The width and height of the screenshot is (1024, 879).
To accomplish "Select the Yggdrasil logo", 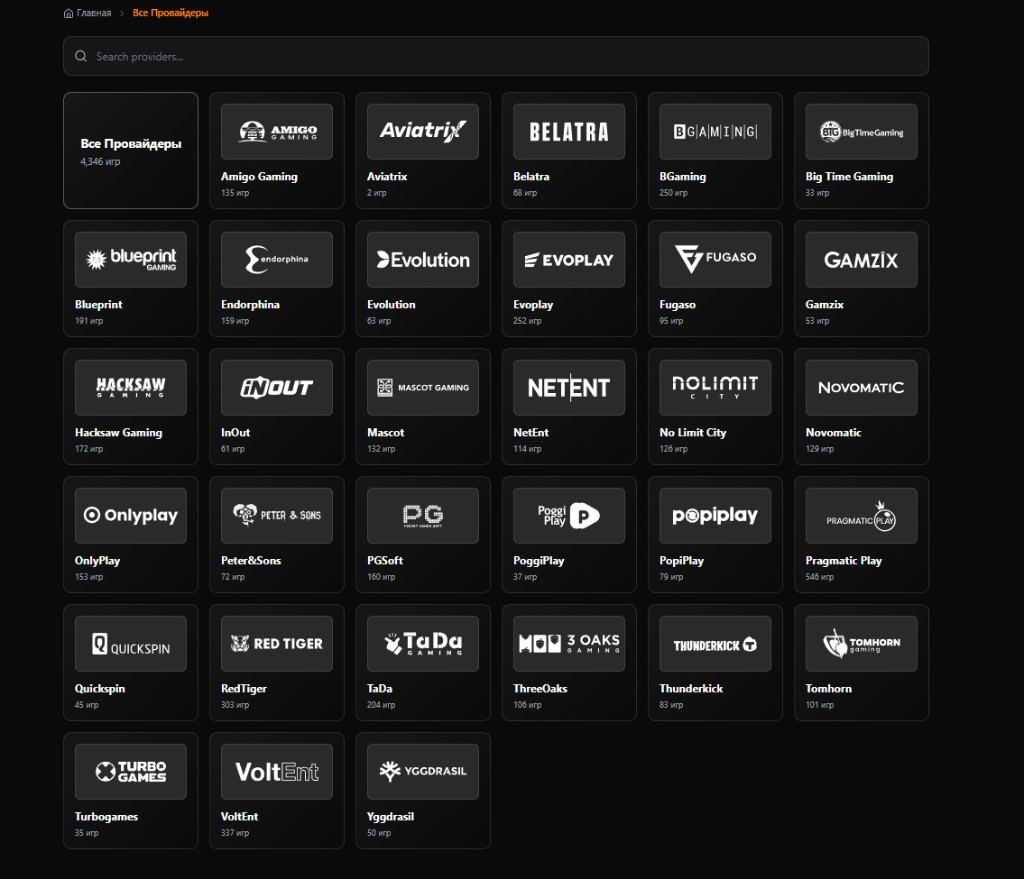I will pos(423,771).
